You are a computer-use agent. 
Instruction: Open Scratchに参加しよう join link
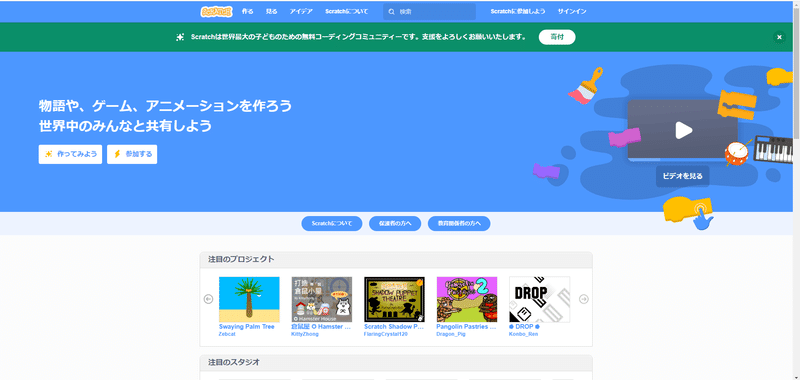point(518,11)
